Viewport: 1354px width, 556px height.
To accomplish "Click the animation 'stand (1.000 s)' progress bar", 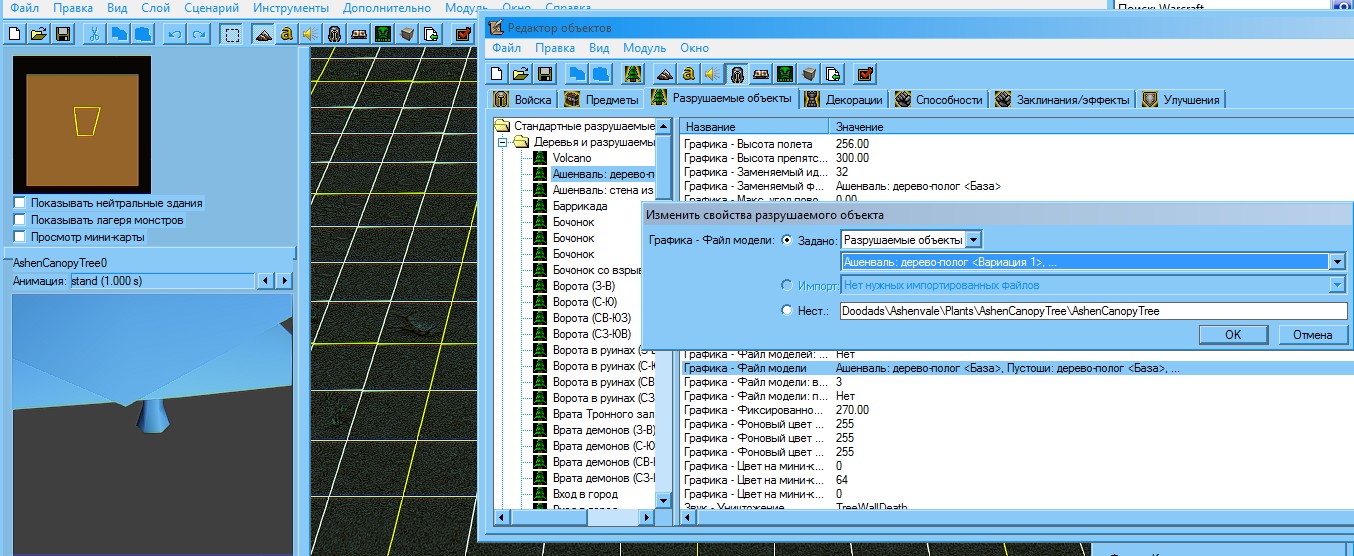I will click(160, 281).
